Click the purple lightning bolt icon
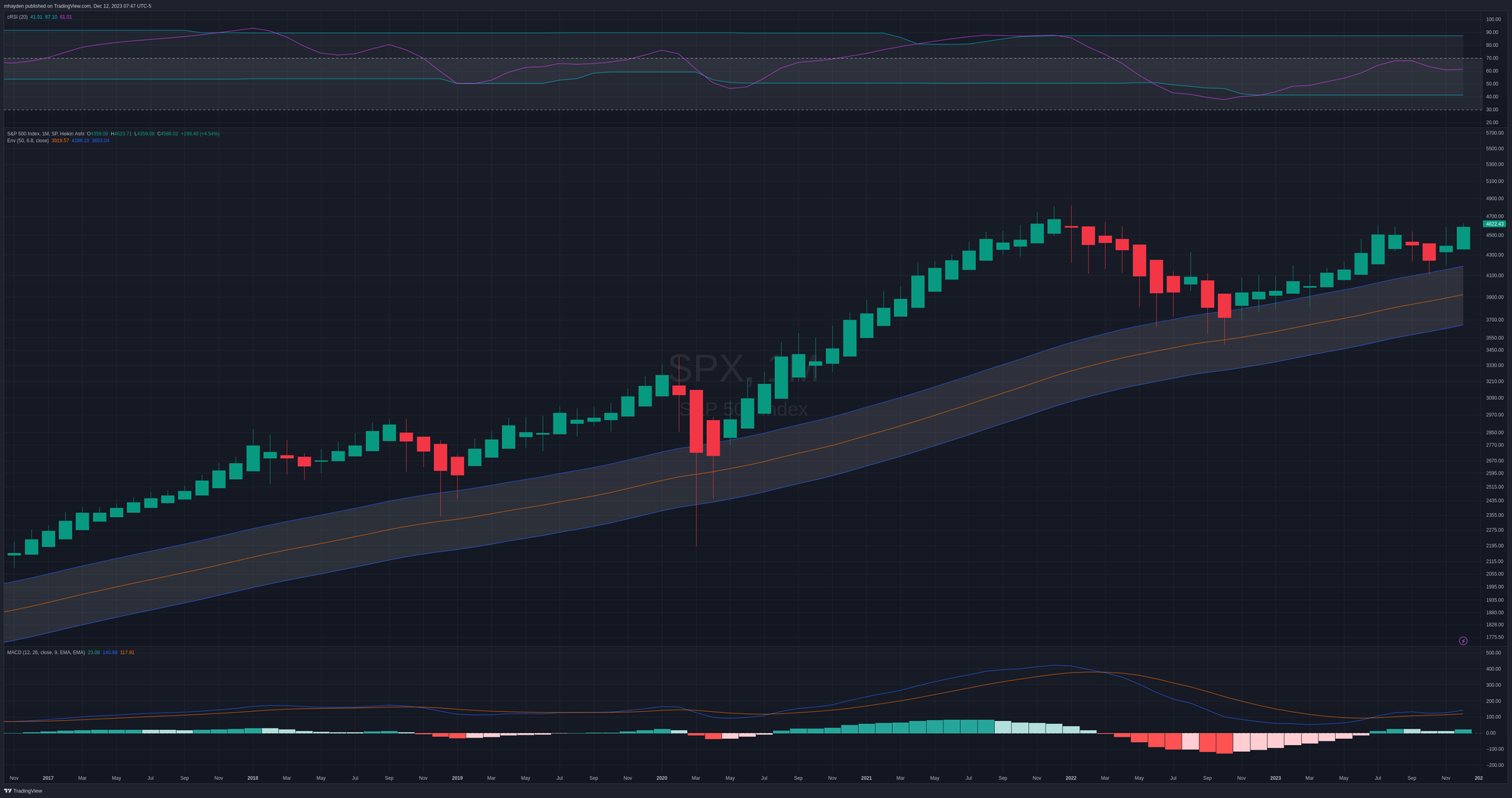This screenshot has height=798, width=1512. [1463, 641]
